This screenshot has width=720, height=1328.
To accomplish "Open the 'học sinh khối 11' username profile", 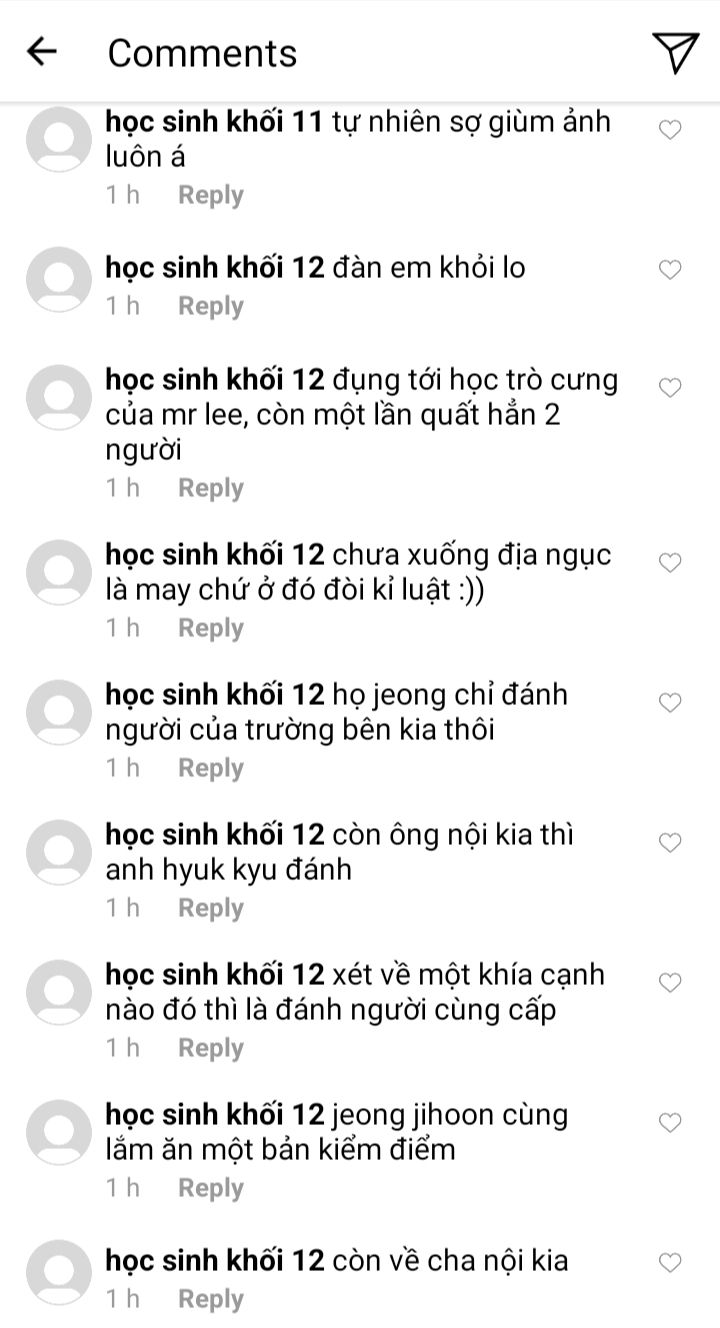I will [x=214, y=122].
